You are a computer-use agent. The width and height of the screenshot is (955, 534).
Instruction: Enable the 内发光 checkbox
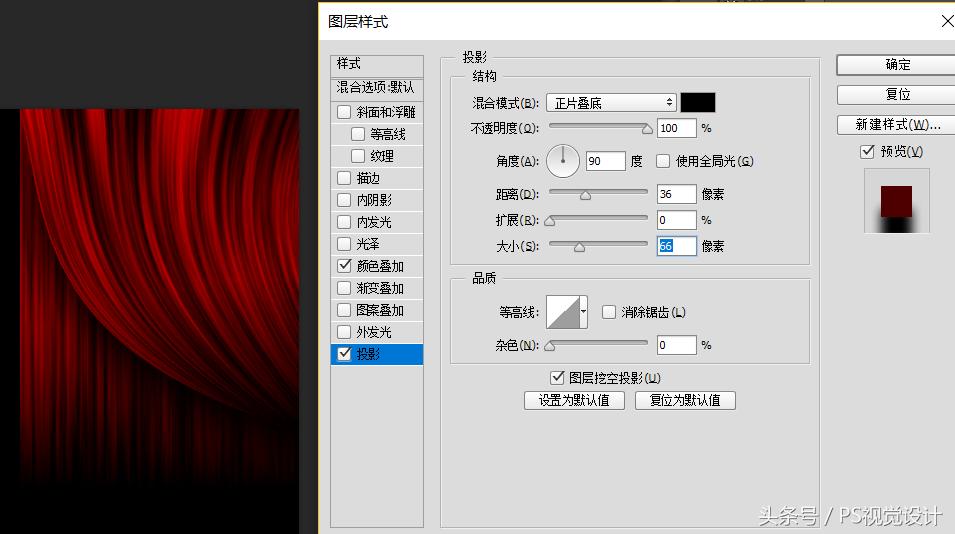(x=344, y=222)
